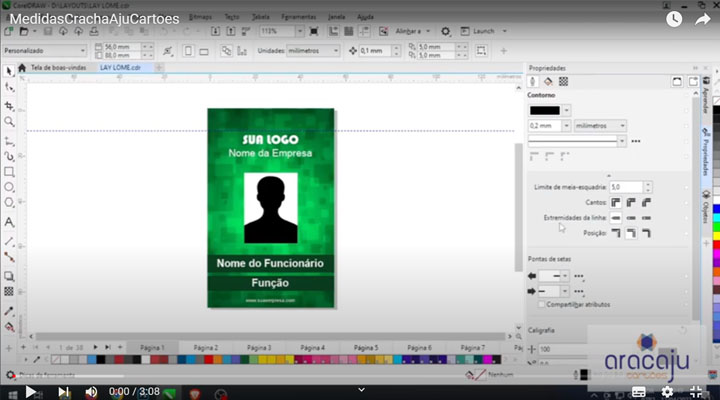
Task: Click the black outline color swatch
Action: click(x=545, y=110)
